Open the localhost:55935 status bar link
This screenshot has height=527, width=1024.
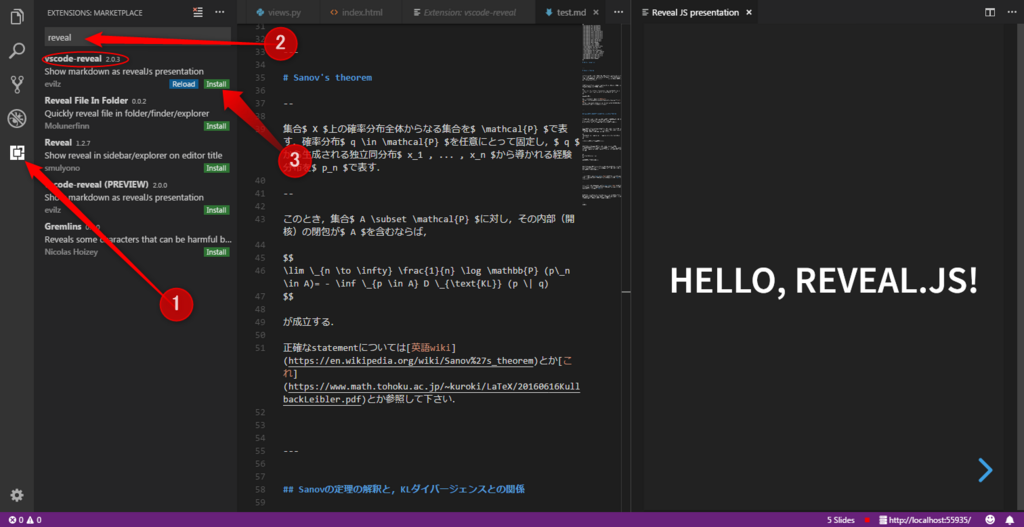coord(924,520)
